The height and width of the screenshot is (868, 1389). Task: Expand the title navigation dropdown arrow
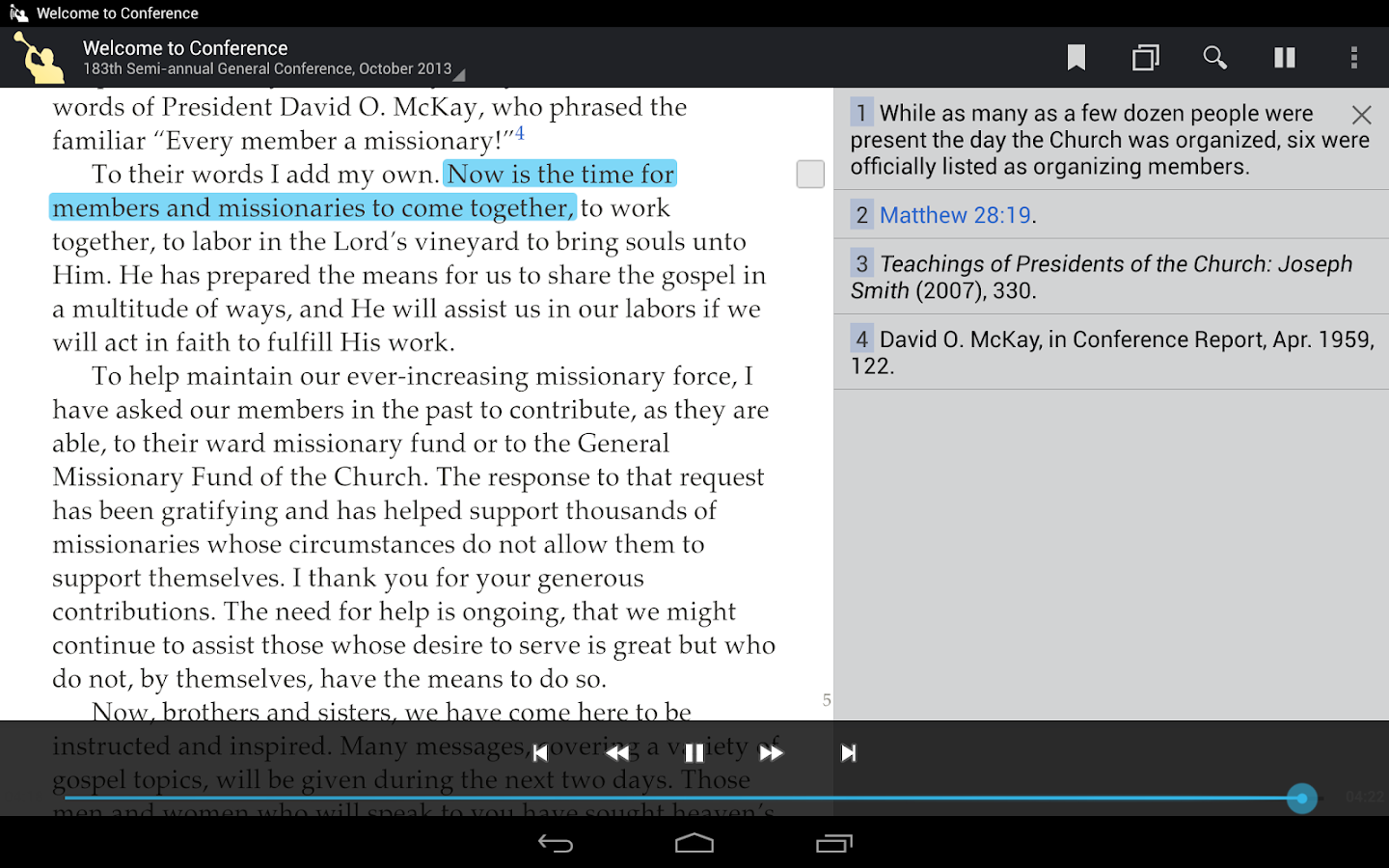tap(459, 74)
